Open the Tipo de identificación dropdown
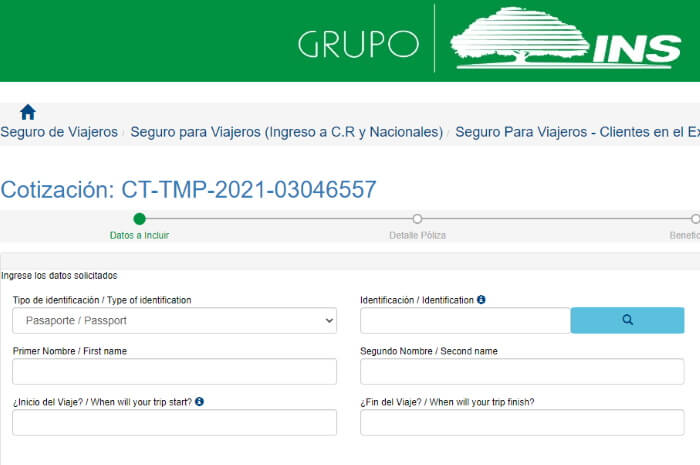Image resolution: width=700 pixels, height=465 pixels. tap(174, 321)
